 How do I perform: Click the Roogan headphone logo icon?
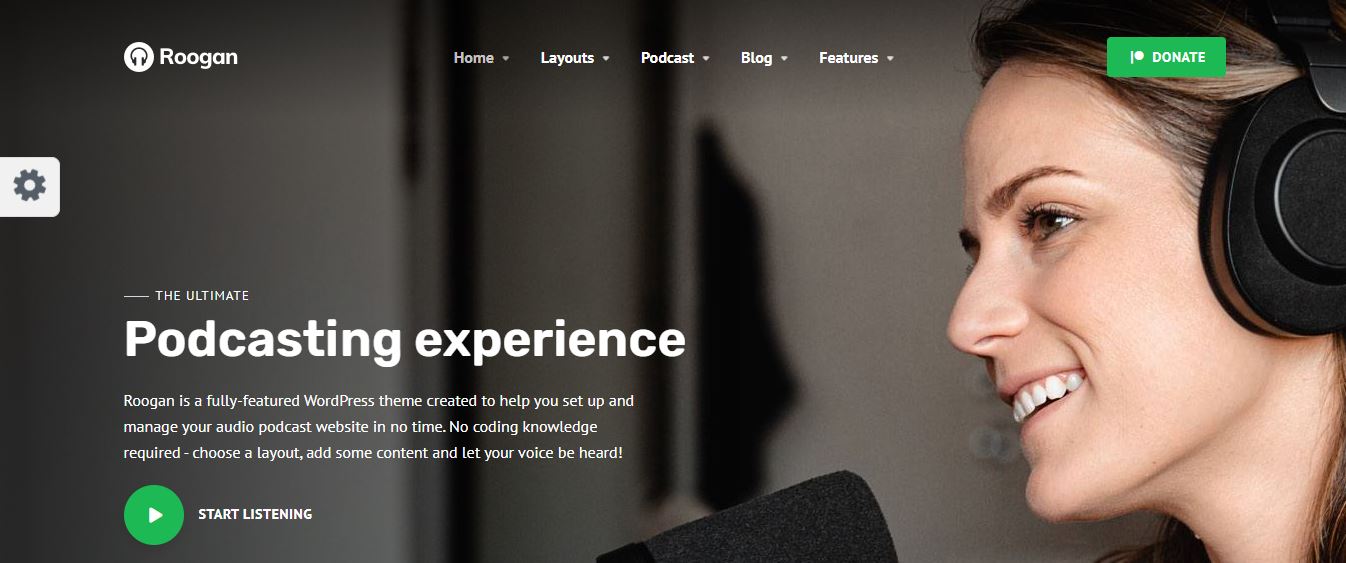[x=139, y=57]
